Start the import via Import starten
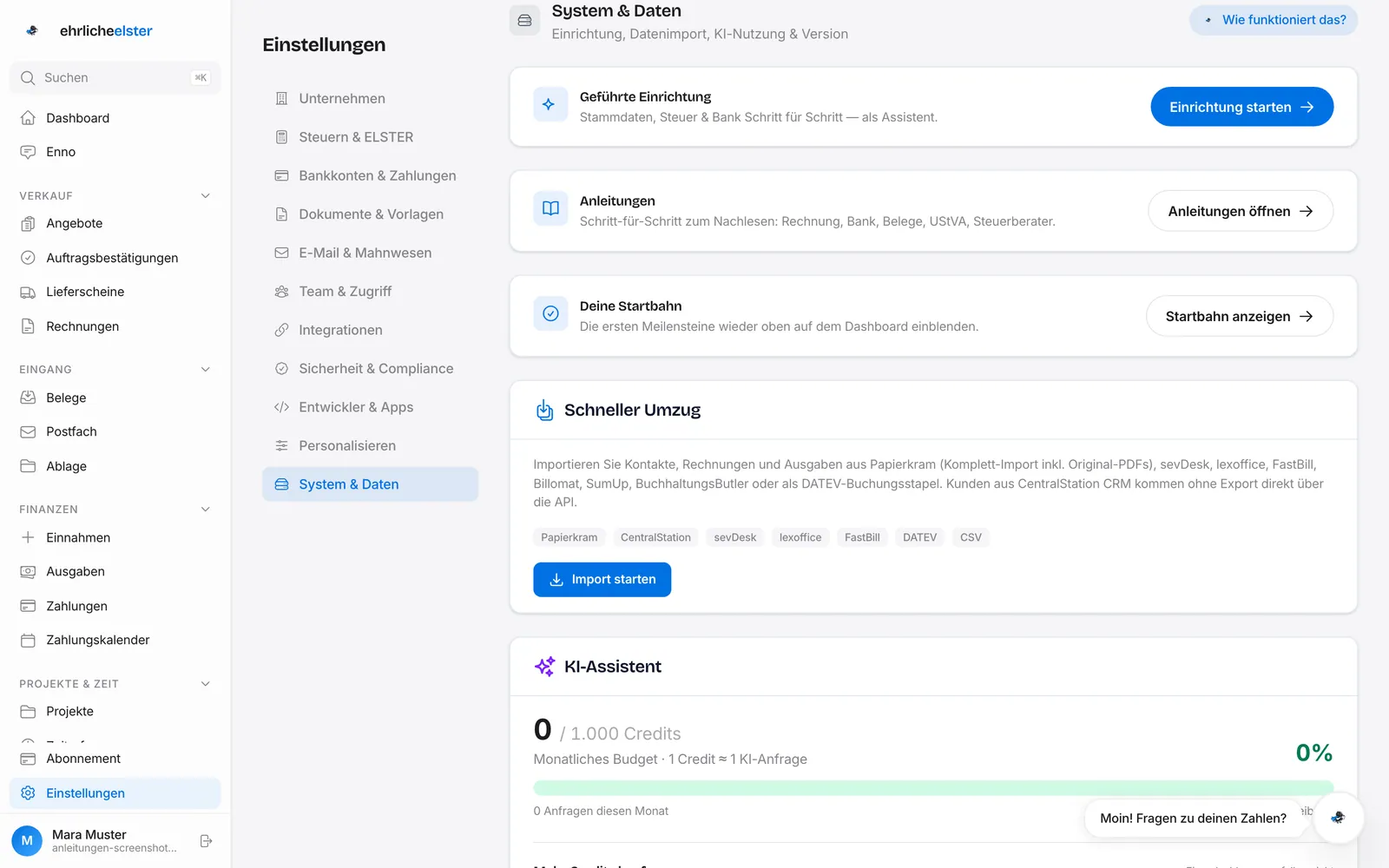The image size is (1389, 868). click(x=602, y=579)
